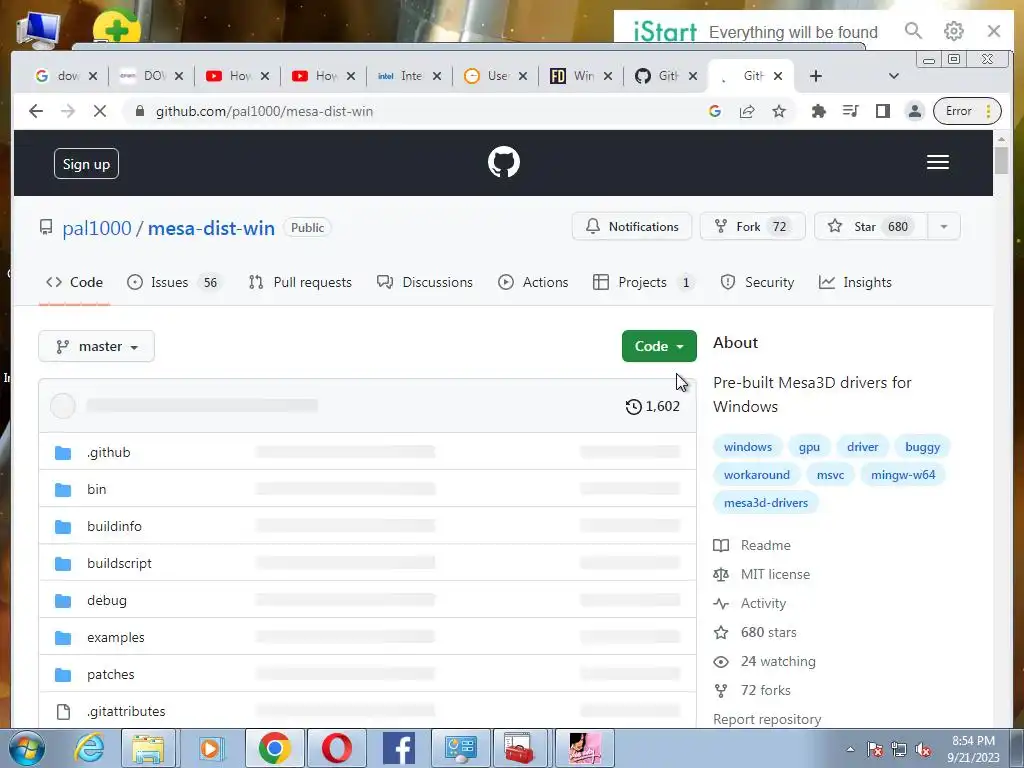Click the windows topic tag
The image size is (1024, 768).
tap(748, 447)
